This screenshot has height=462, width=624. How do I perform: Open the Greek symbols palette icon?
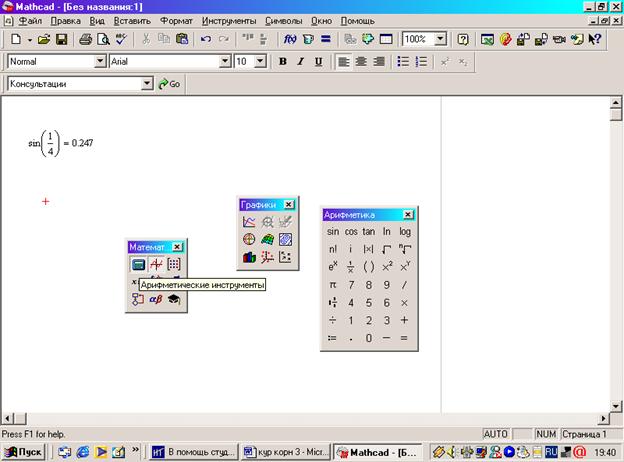point(156,299)
